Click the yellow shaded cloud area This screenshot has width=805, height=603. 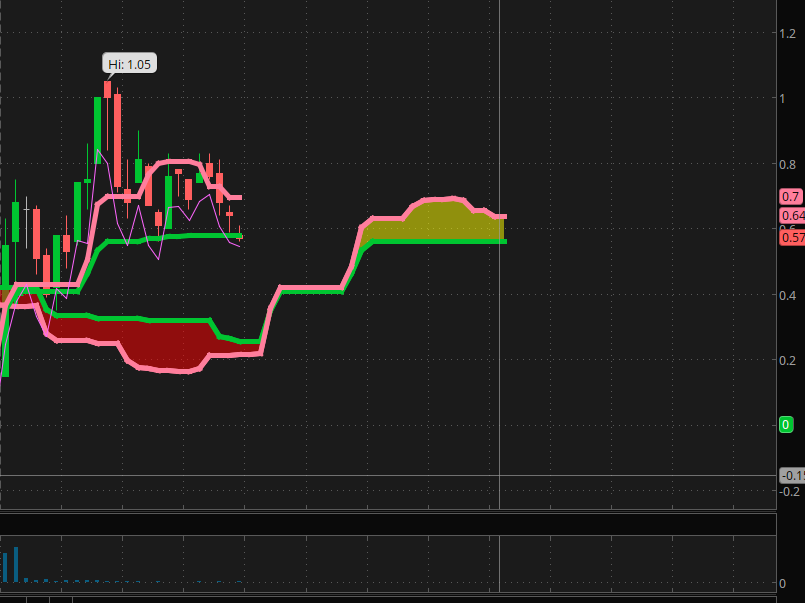(440, 222)
